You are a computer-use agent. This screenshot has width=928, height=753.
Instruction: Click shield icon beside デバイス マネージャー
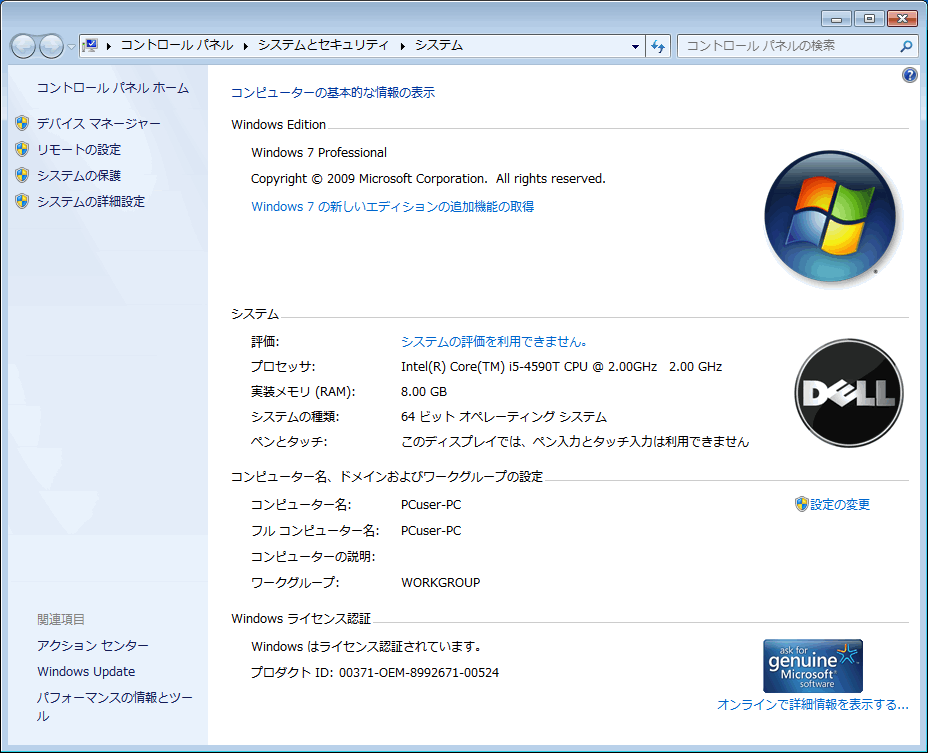[22, 123]
